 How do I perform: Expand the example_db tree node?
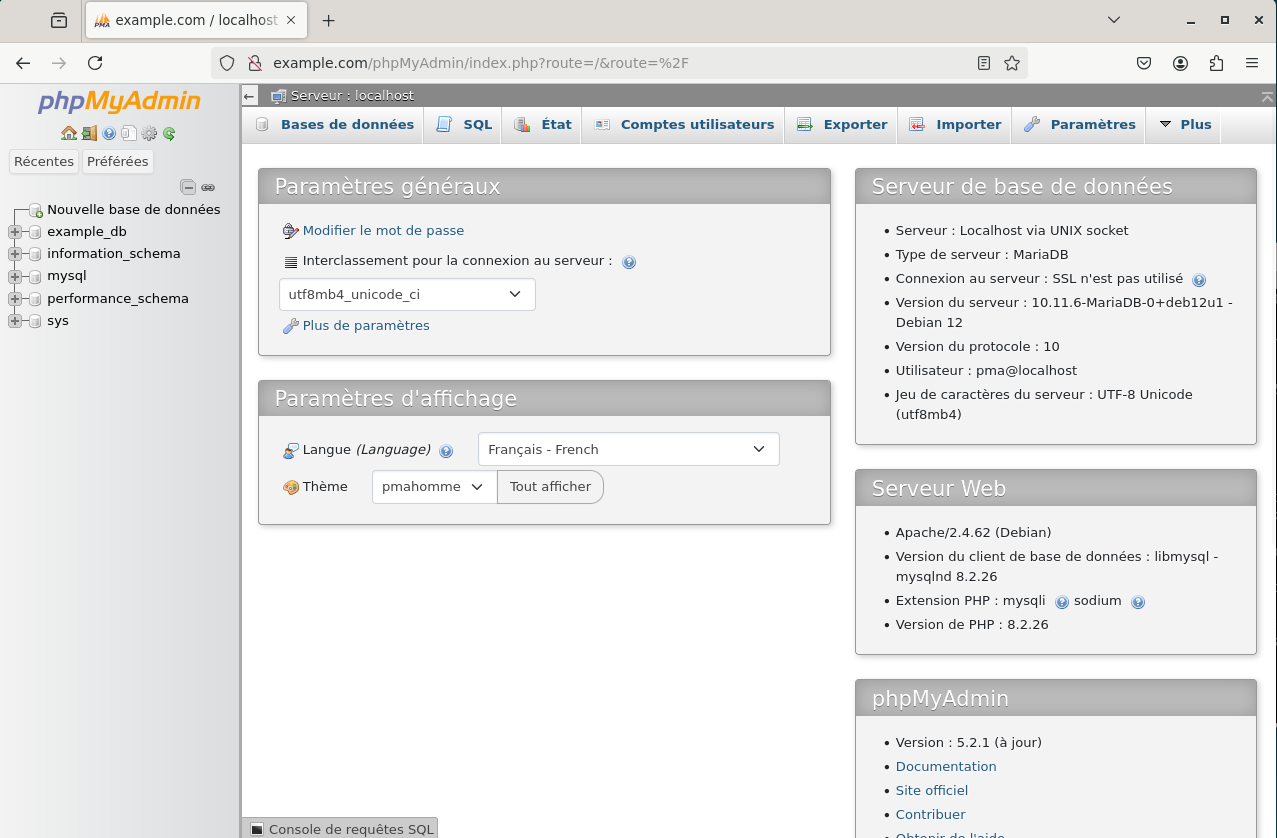point(15,232)
